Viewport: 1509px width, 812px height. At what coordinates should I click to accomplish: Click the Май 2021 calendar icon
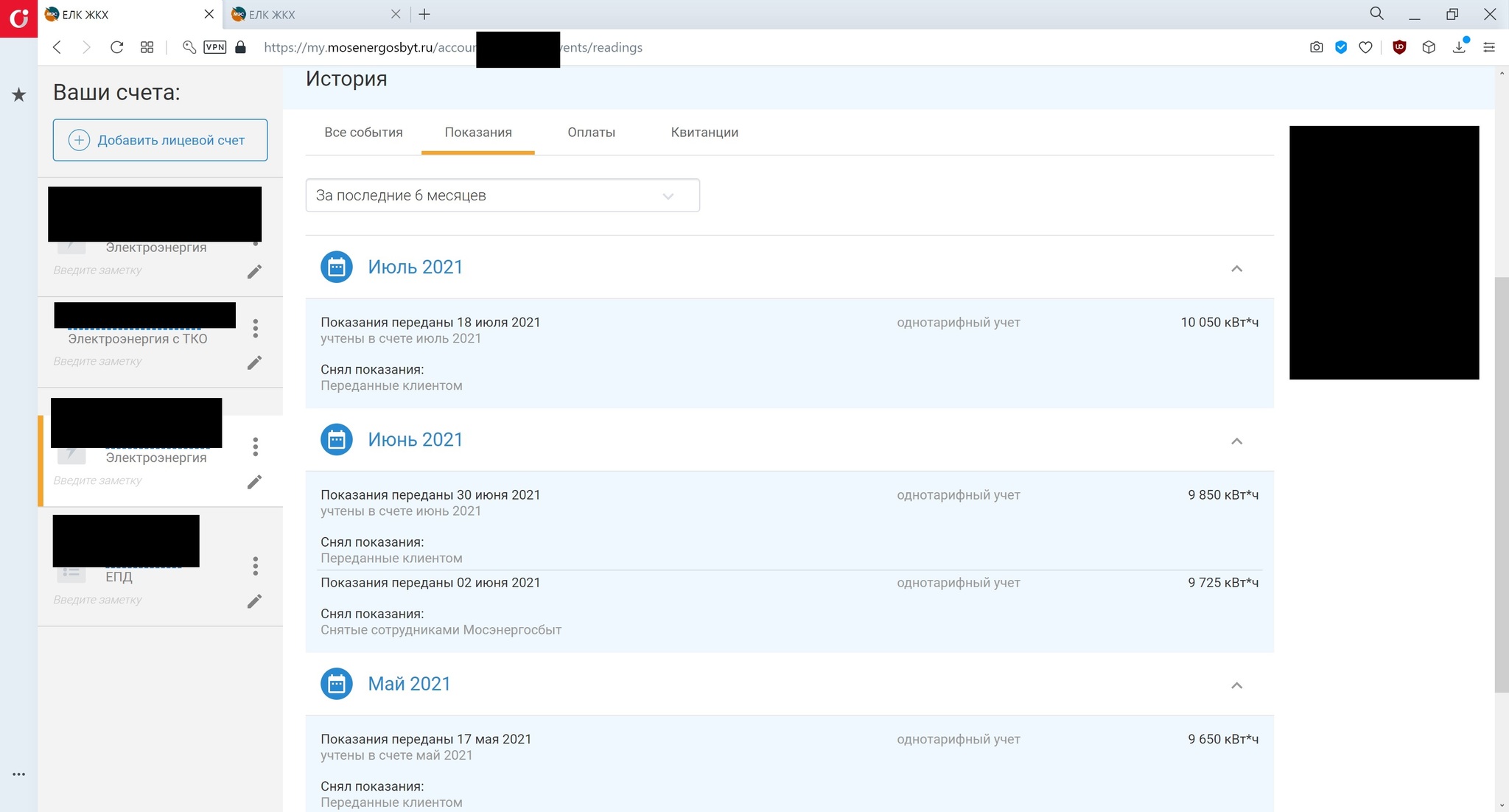337,684
